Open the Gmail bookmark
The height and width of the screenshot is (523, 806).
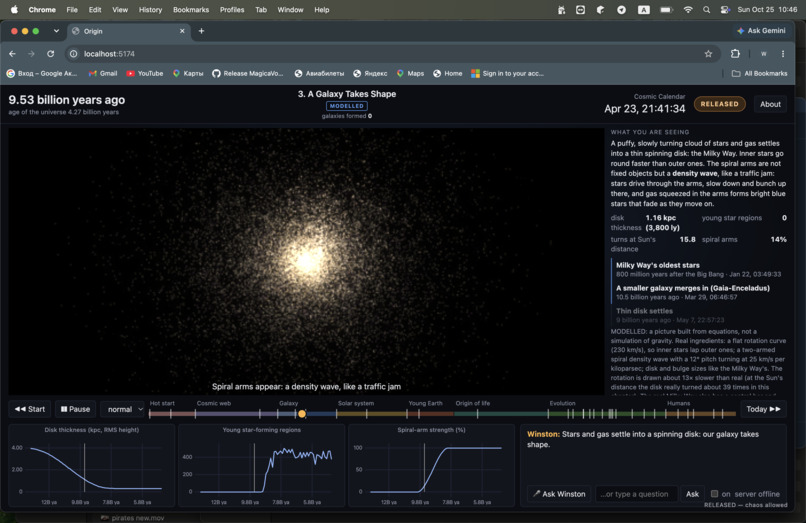(103, 74)
